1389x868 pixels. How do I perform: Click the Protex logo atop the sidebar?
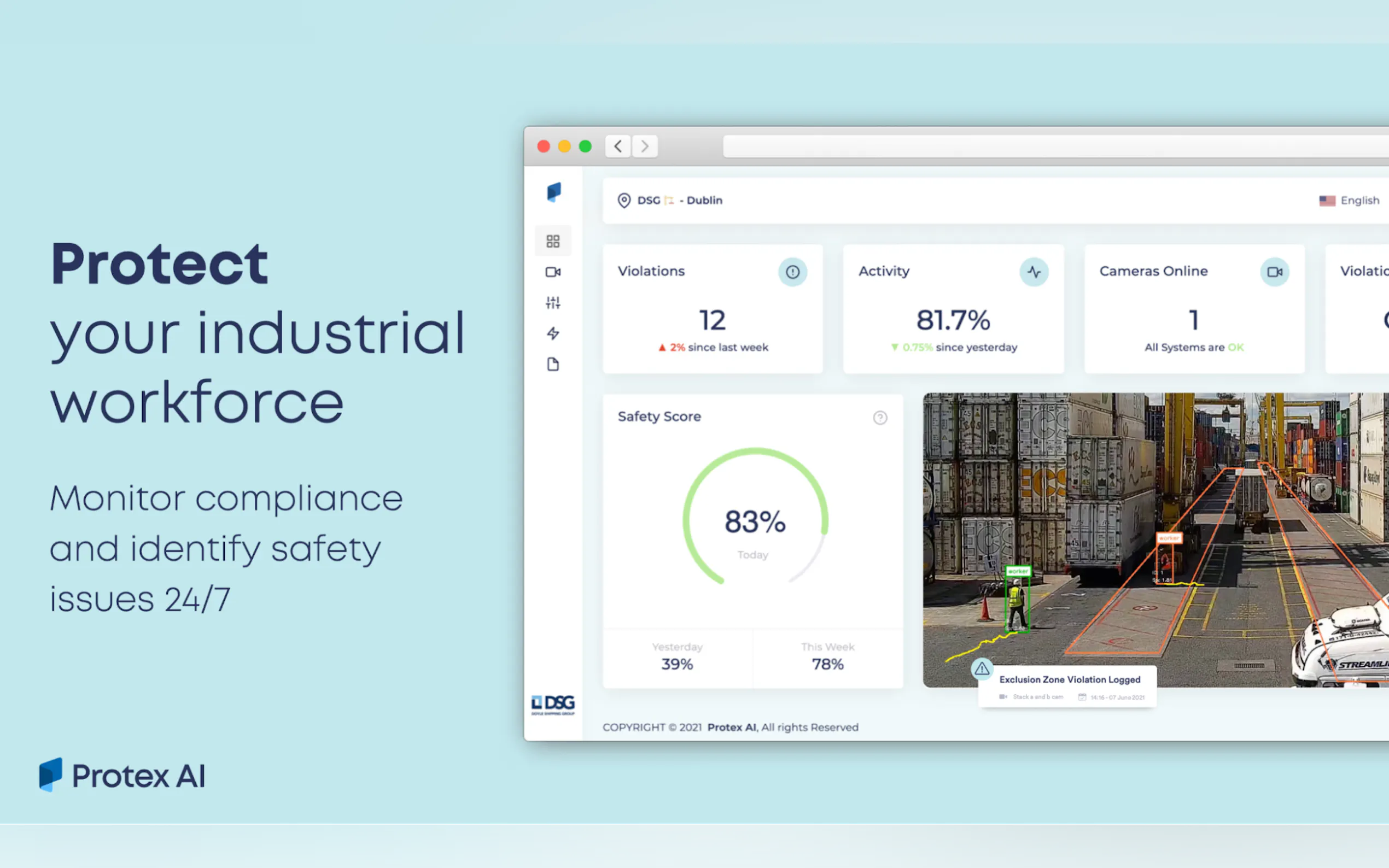(x=553, y=192)
